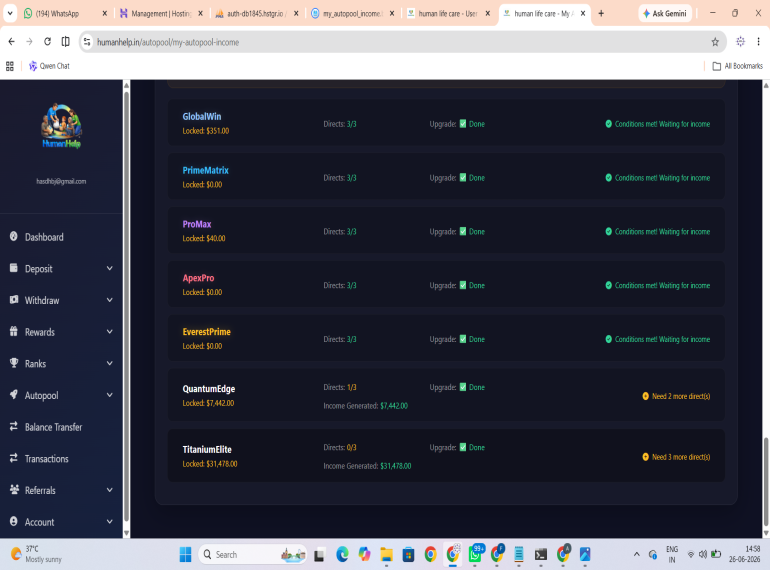Select the Transactions icon in sidebar
770x570 pixels.
pyautogui.click(x=14, y=458)
